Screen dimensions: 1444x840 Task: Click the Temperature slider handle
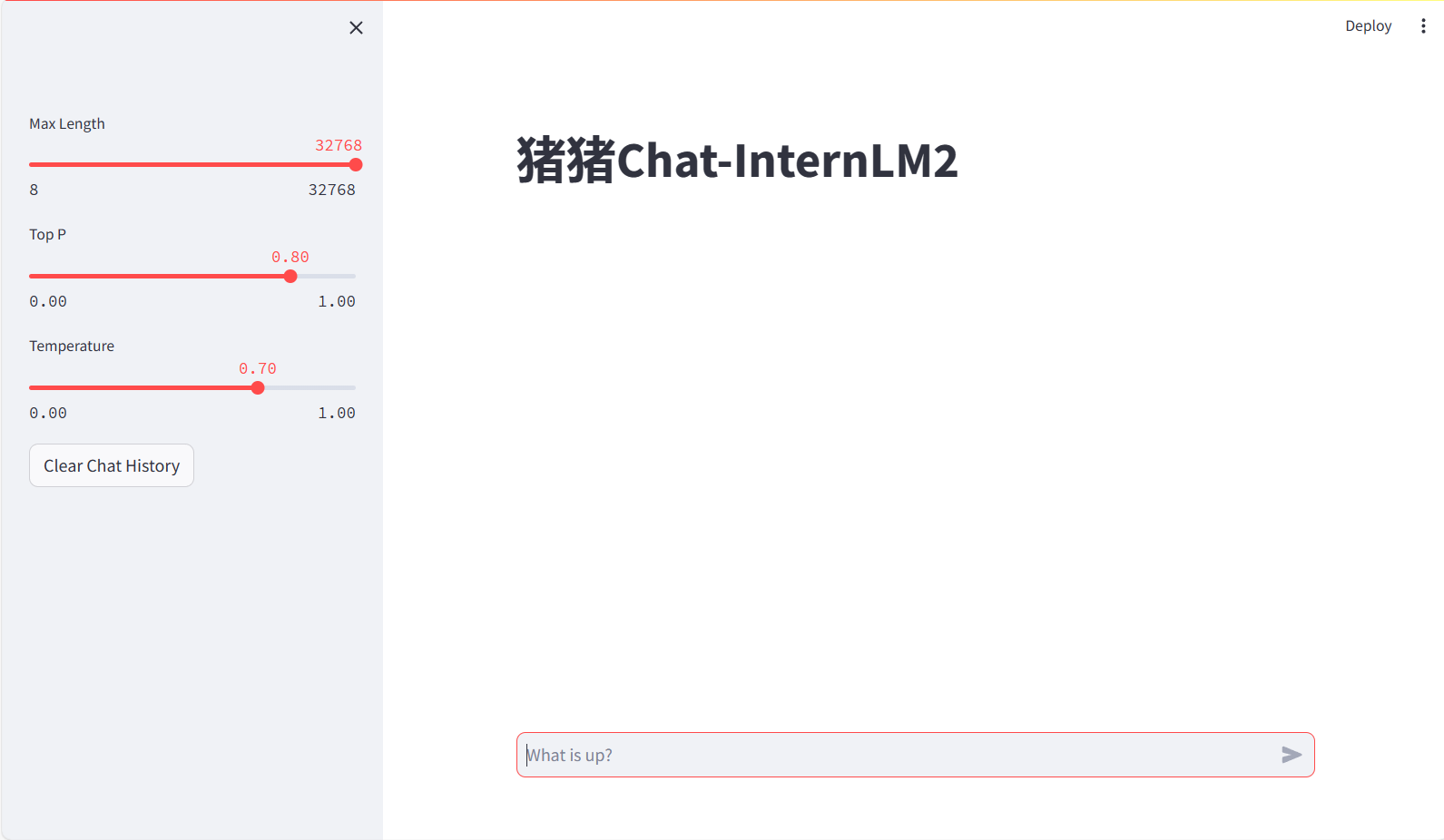pos(258,388)
